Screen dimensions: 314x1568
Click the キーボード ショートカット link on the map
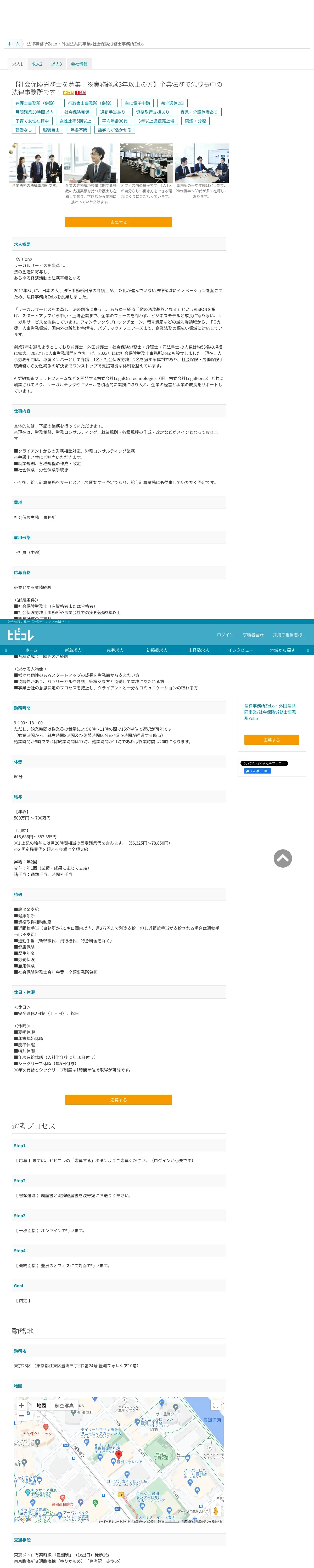(x=114, y=1521)
